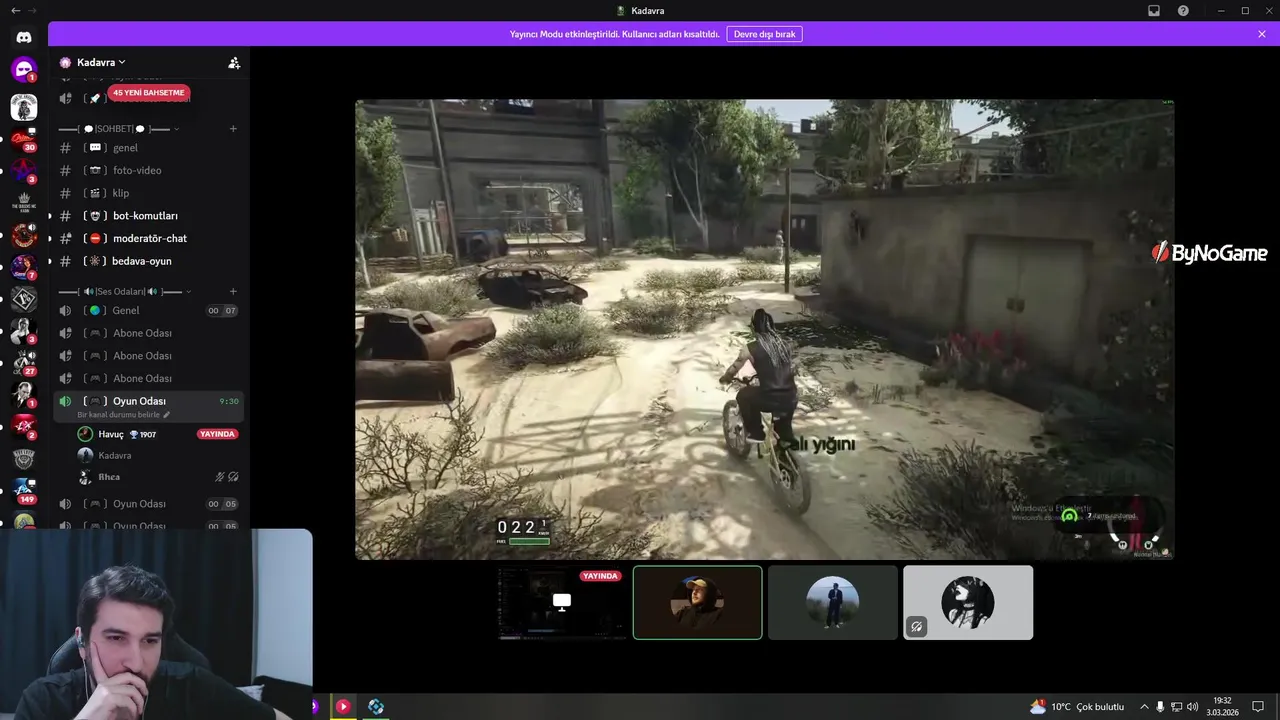1280x720 pixels.
Task: Go back with the title bar left arrow
Action: [15, 11]
